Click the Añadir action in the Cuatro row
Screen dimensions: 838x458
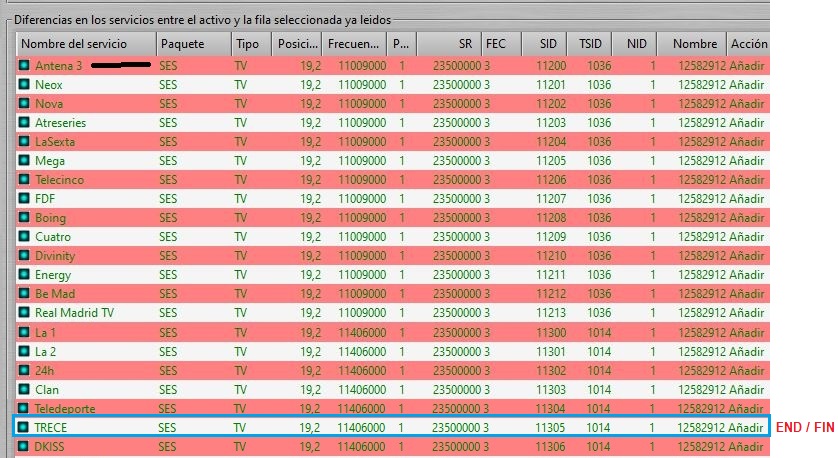[747, 237]
